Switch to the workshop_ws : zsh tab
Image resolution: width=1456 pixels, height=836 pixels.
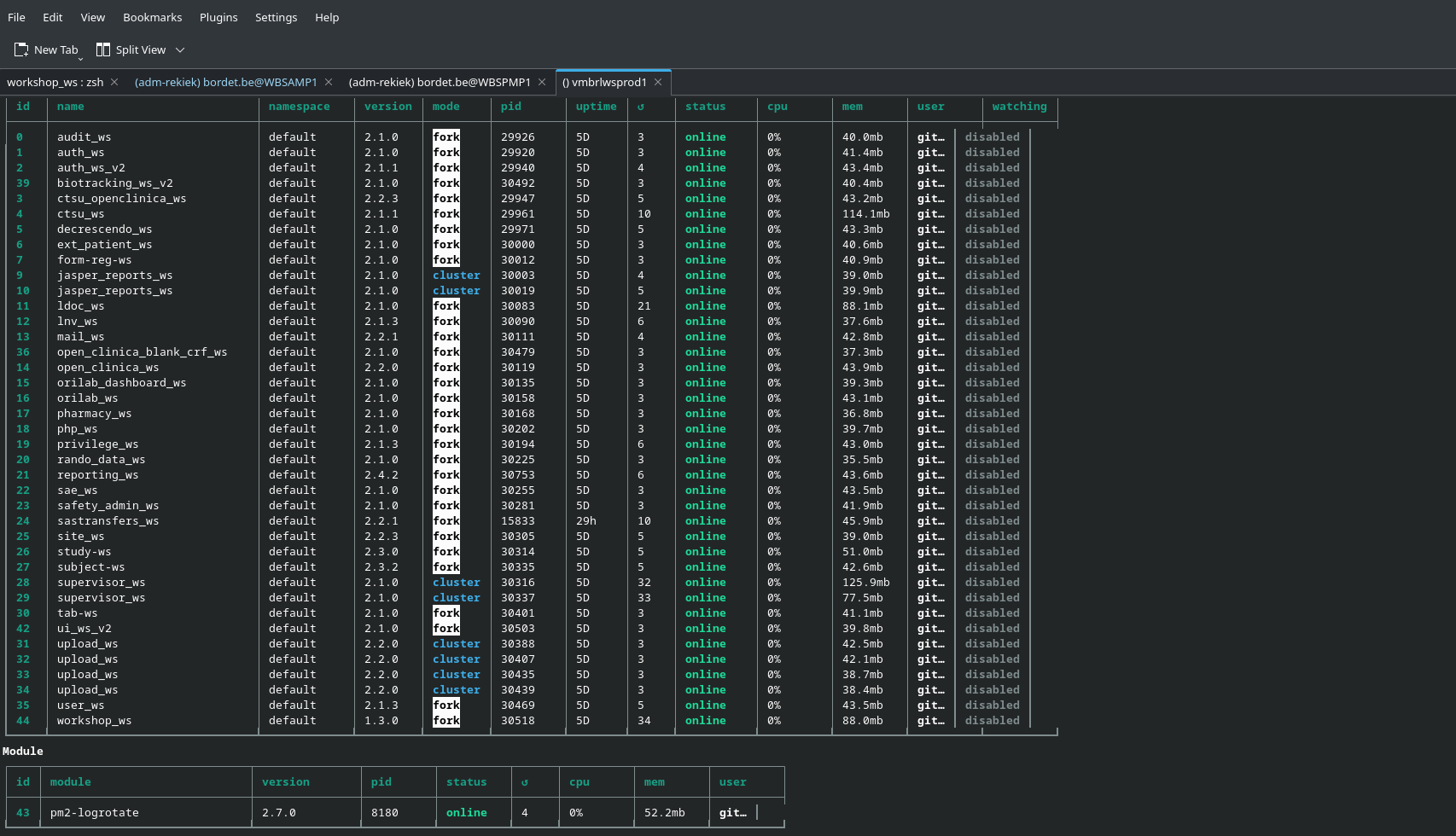(55, 83)
